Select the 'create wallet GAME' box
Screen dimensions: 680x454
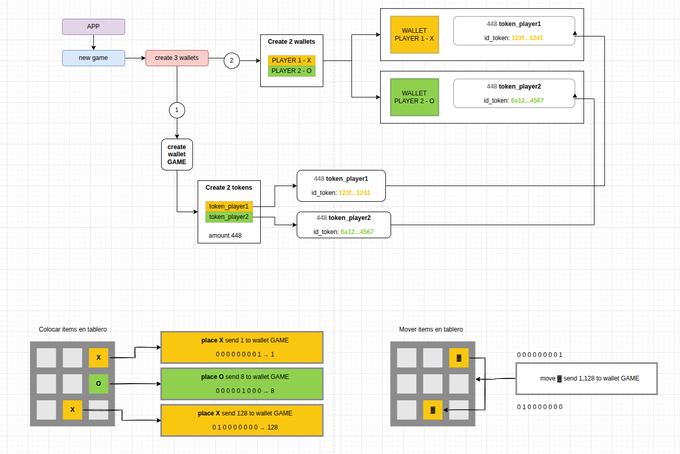177,154
